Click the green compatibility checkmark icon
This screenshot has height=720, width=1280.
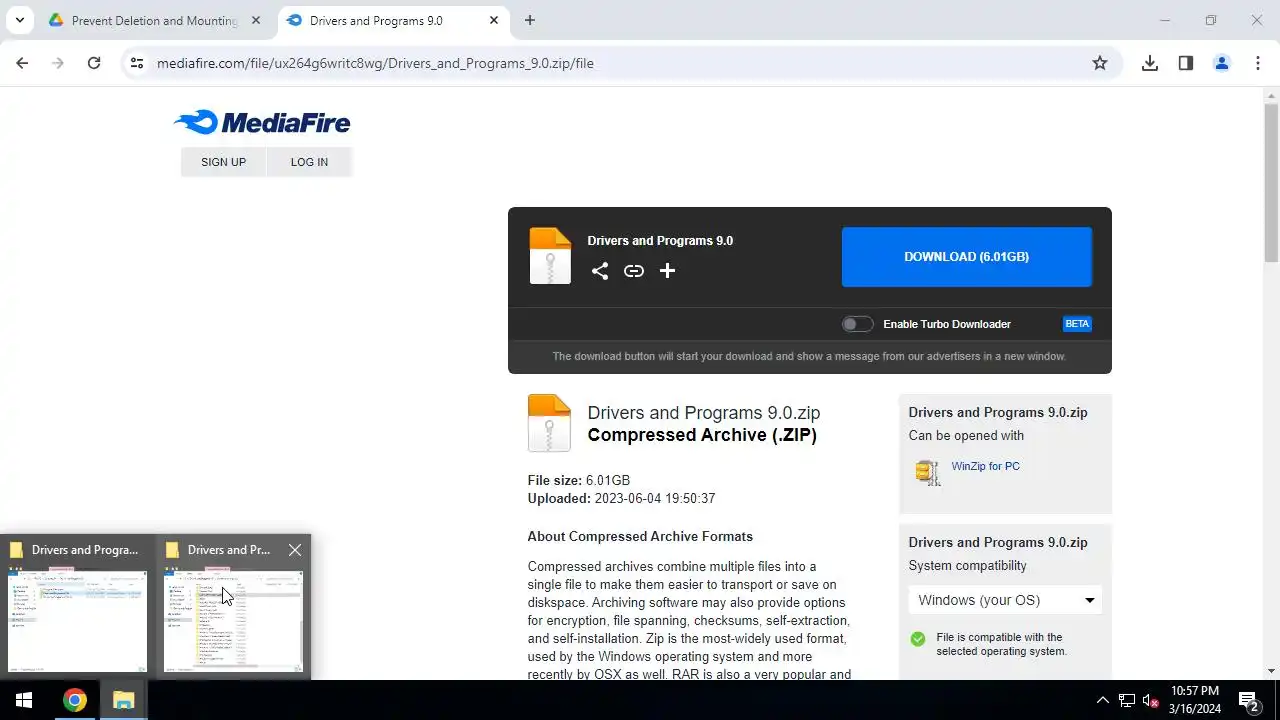point(918,639)
